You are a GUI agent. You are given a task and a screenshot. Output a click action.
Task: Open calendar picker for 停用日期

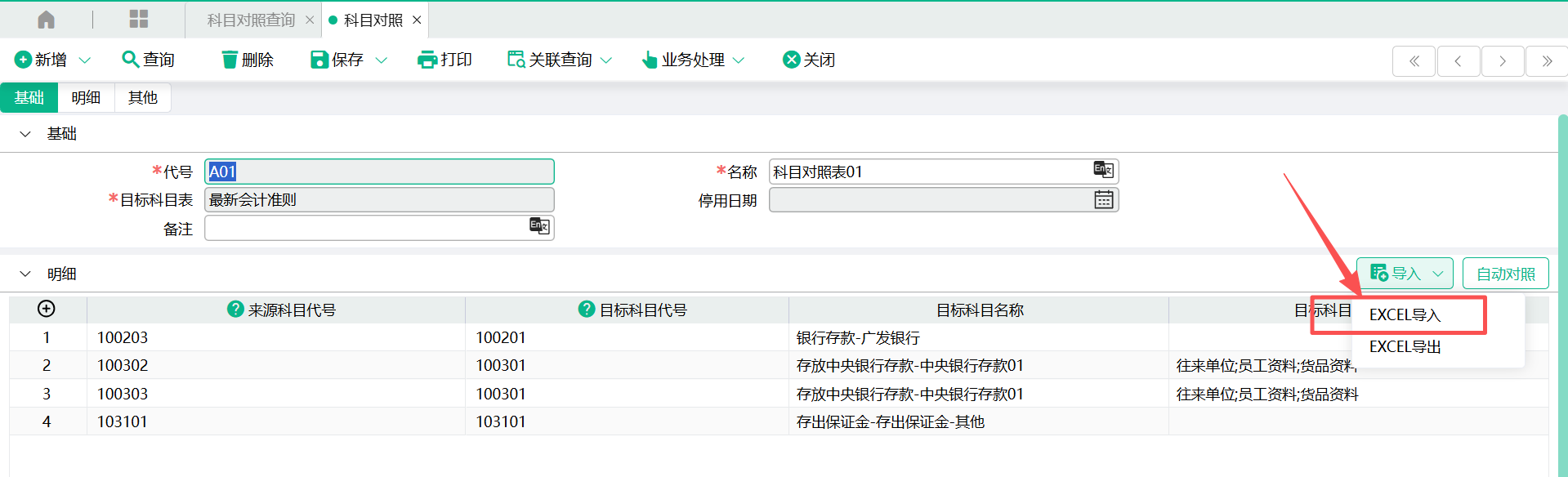1103,200
